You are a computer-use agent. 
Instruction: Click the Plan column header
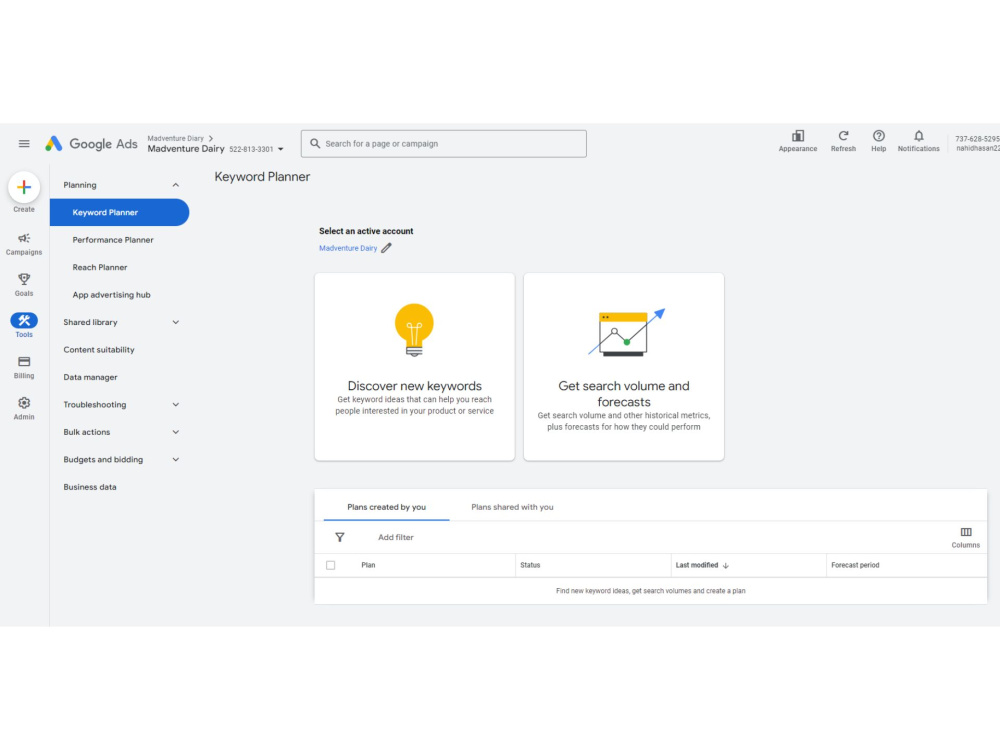pos(368,565)
